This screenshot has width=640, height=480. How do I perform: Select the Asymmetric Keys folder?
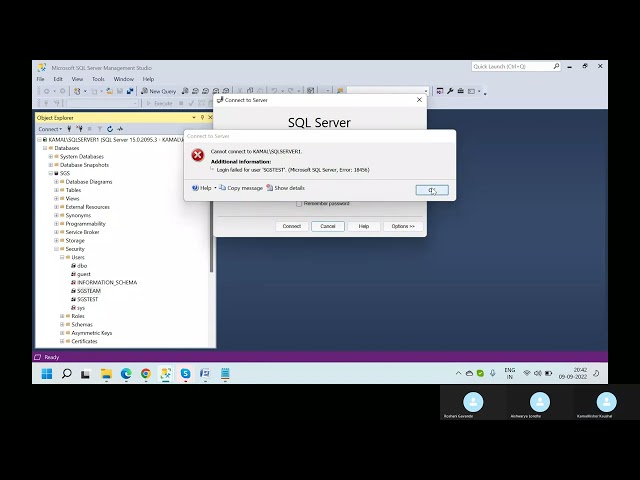91,333
